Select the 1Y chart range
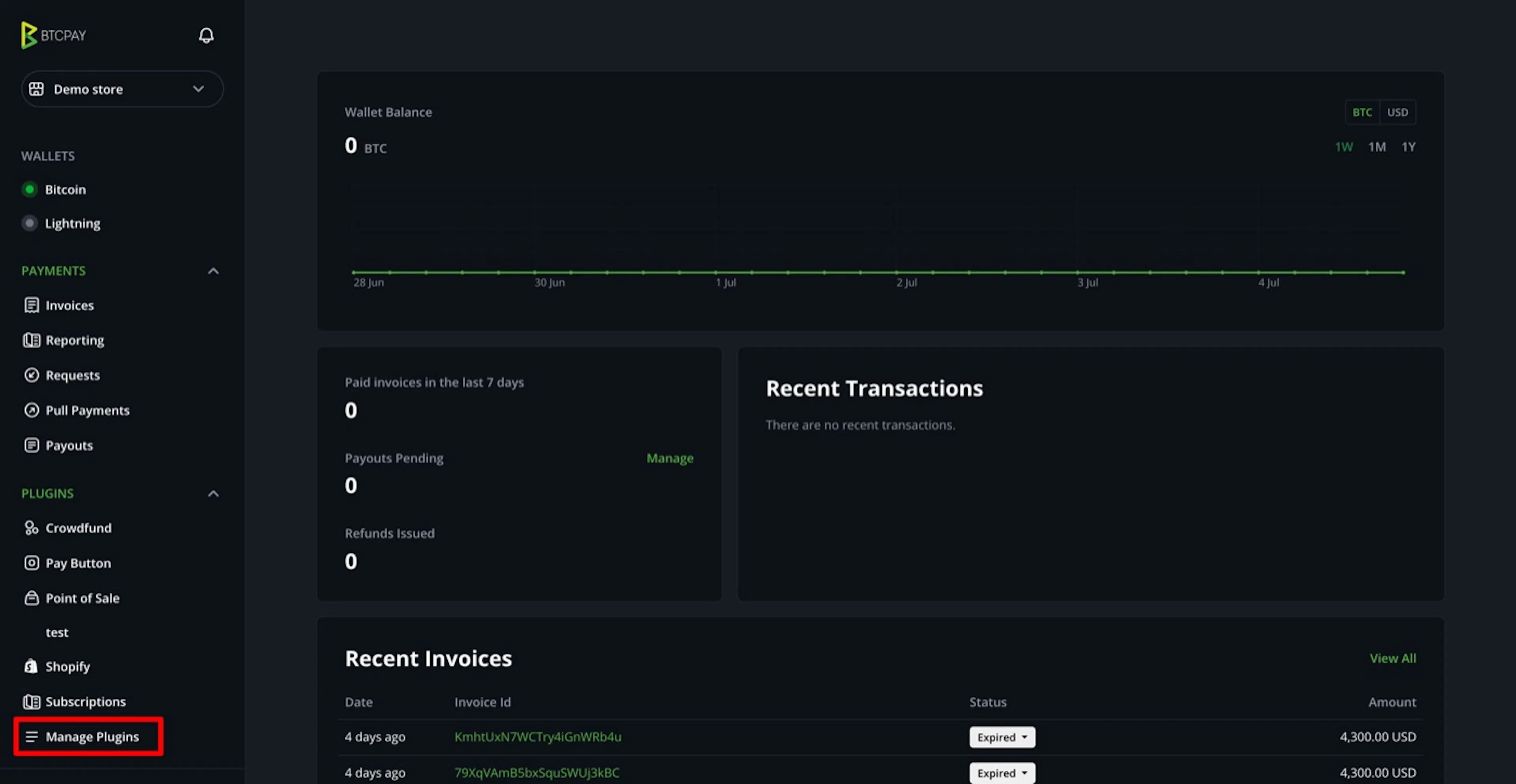Image resolution: width=1516 pixels, height=784 pixels. (1408, 146)
